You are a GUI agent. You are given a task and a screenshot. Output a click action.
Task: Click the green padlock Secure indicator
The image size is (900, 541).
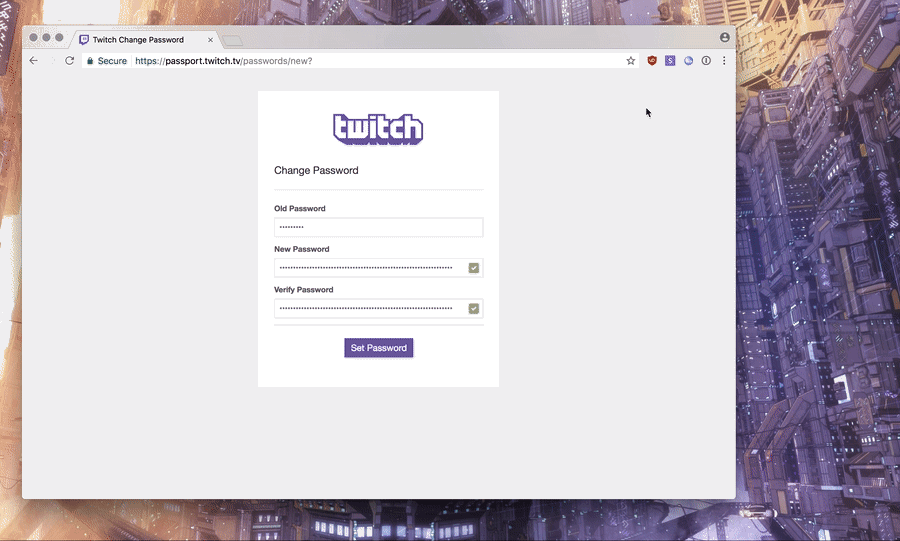(x=107, y=61)
